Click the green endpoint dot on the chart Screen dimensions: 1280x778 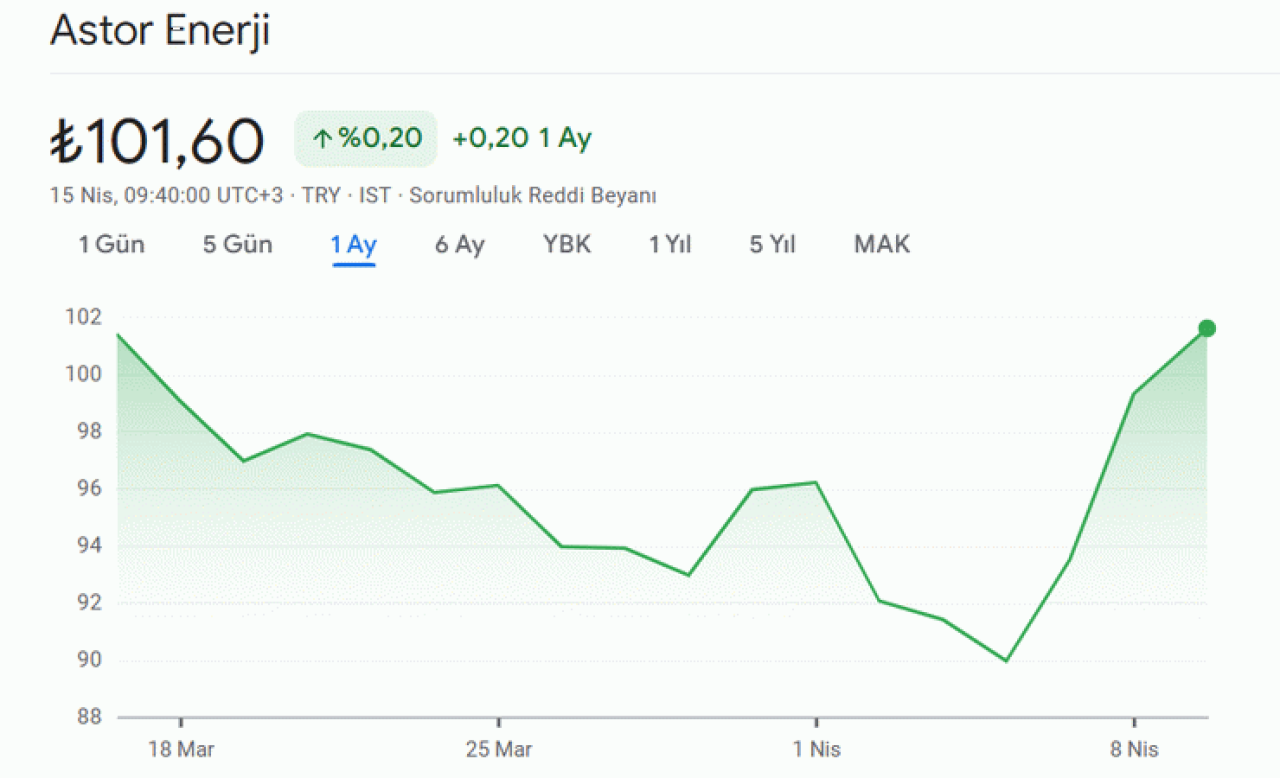(x=1207, y=328)
